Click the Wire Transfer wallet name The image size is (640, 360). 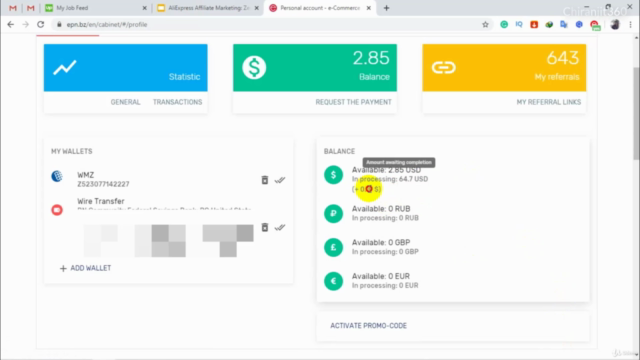click(x=101, y=201)
